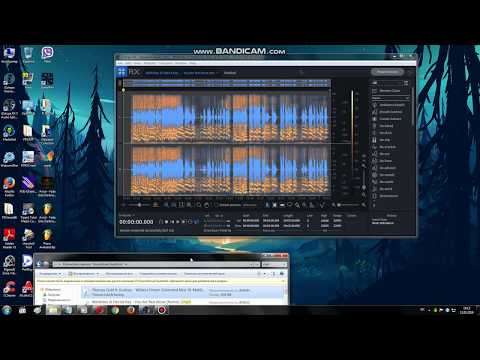
Task: Switch to the Untitled file tab
Action: pos(230,73)
